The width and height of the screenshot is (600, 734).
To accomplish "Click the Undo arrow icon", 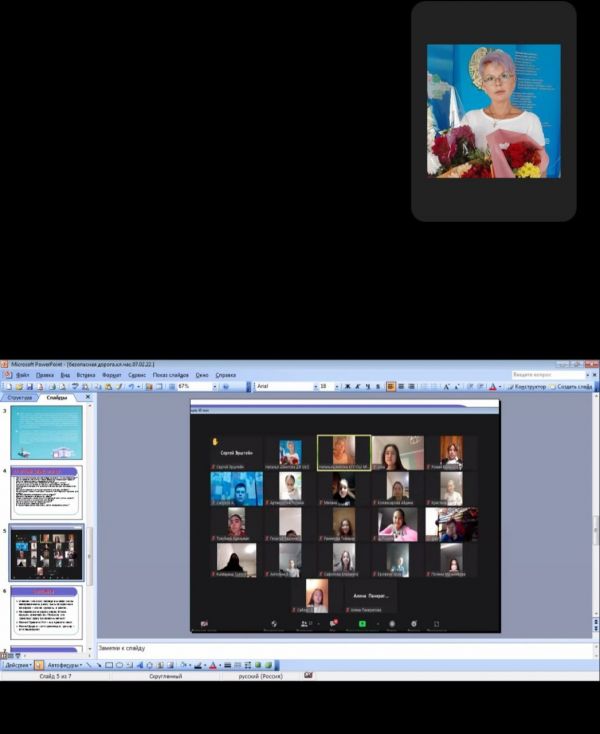I will pos(132,386).
